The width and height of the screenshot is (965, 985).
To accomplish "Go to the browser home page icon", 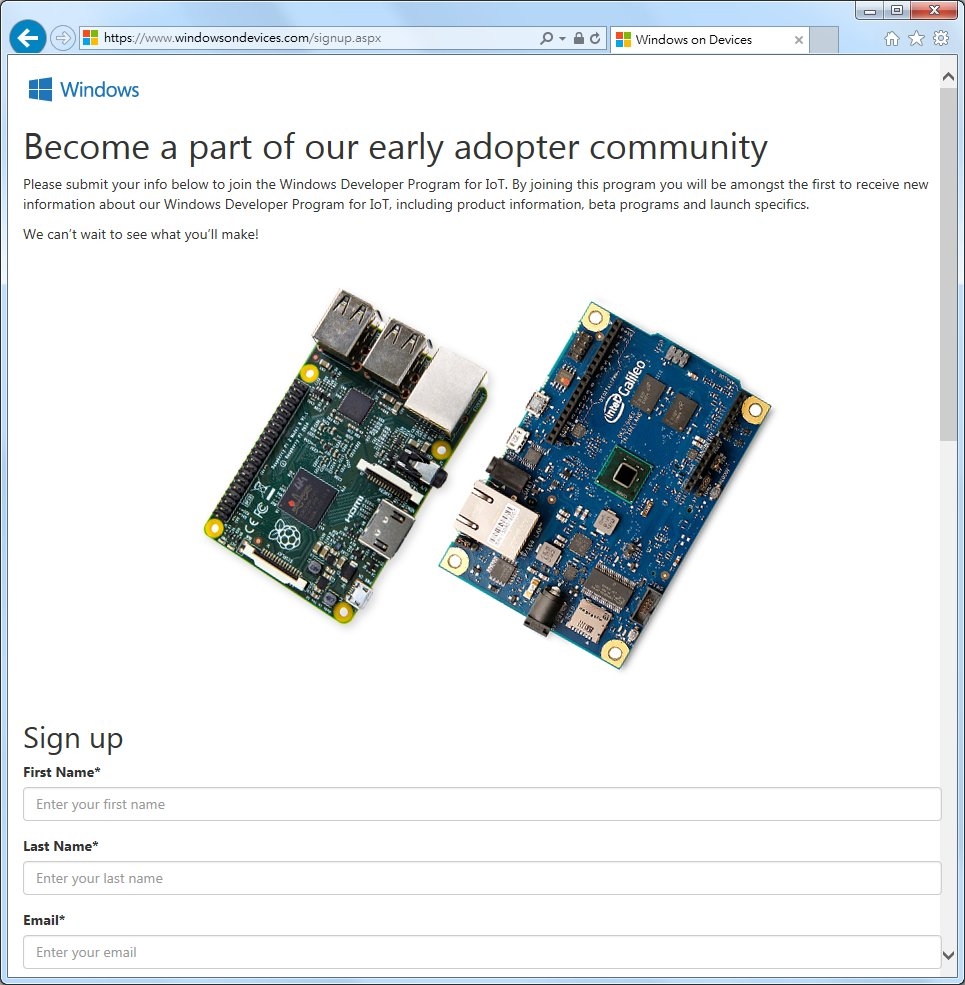I will pyautogui.click(x=891, y=39).
